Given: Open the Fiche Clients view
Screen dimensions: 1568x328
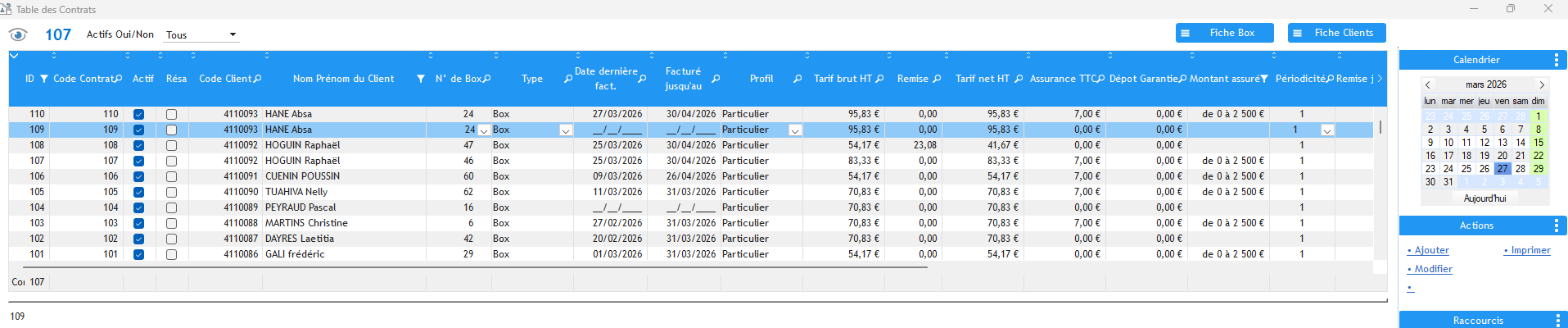Looking at the screenshot, I should click(x=1336, y=33).
